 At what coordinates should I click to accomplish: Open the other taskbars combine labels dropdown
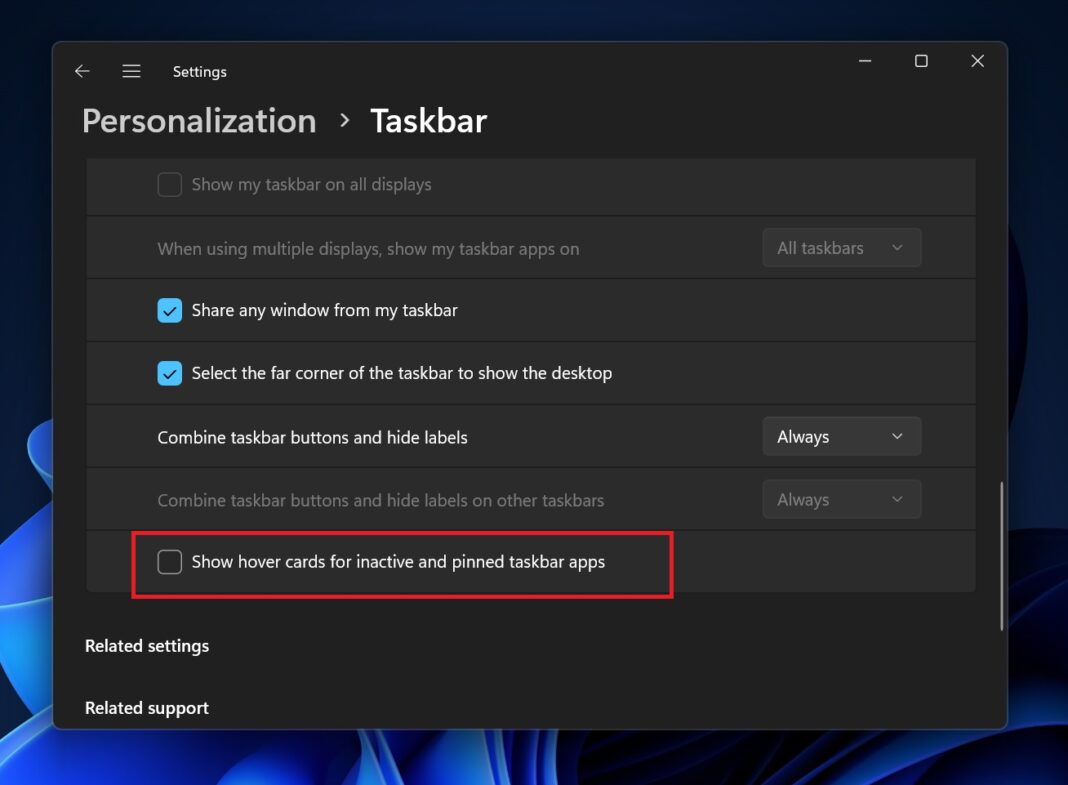[841, 498]
